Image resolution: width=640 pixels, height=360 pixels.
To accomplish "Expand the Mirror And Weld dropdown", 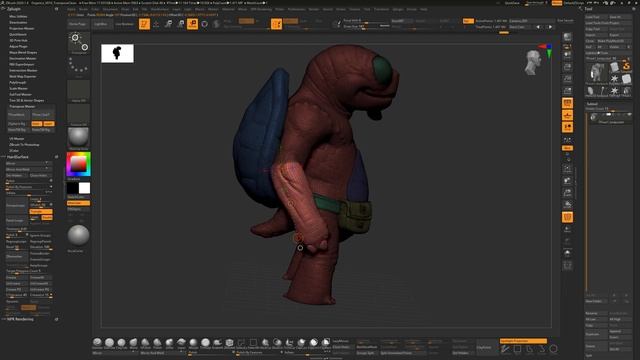I will pyautogui.click(x=28, y=169).
